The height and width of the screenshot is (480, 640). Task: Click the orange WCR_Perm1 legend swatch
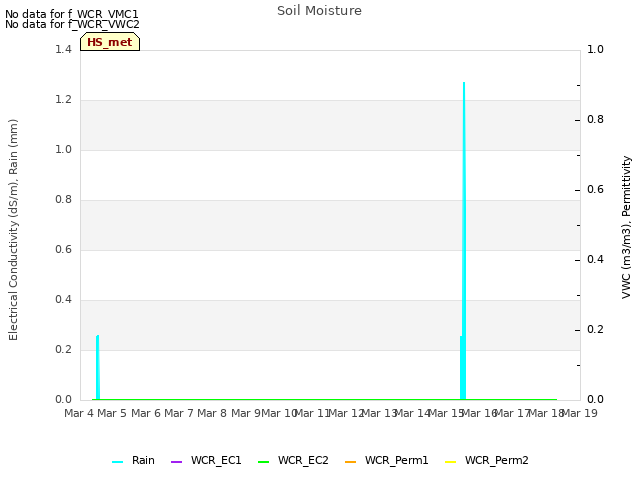[x=351, y=462]
